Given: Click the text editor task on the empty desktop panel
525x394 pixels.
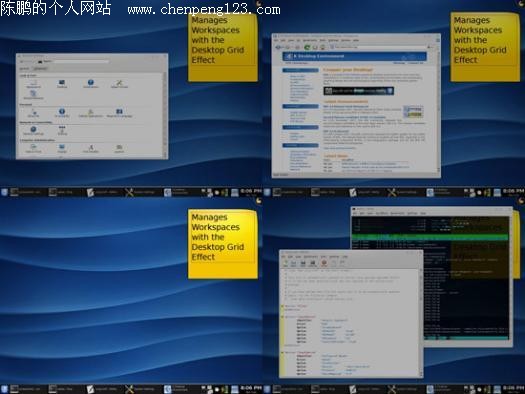Looking at the screenshot, I should (x=102, y=389).
